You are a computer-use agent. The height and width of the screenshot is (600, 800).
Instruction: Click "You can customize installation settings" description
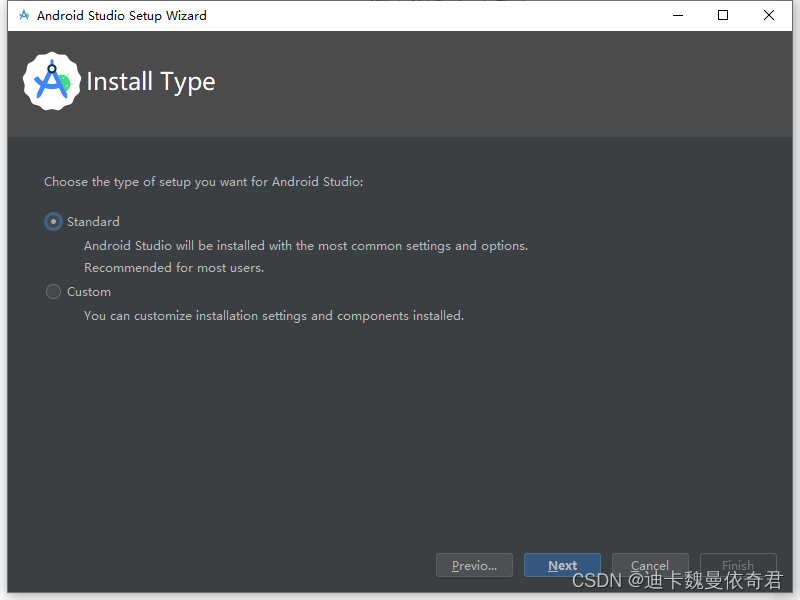pyautogui.click(x=274, y=316)
